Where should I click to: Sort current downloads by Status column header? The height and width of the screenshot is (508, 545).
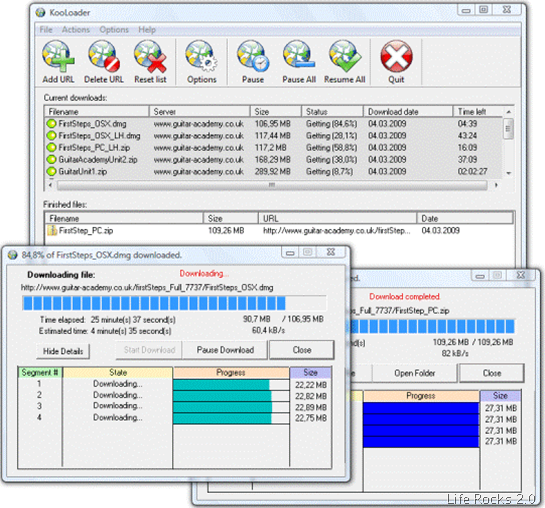coord(332,112)
